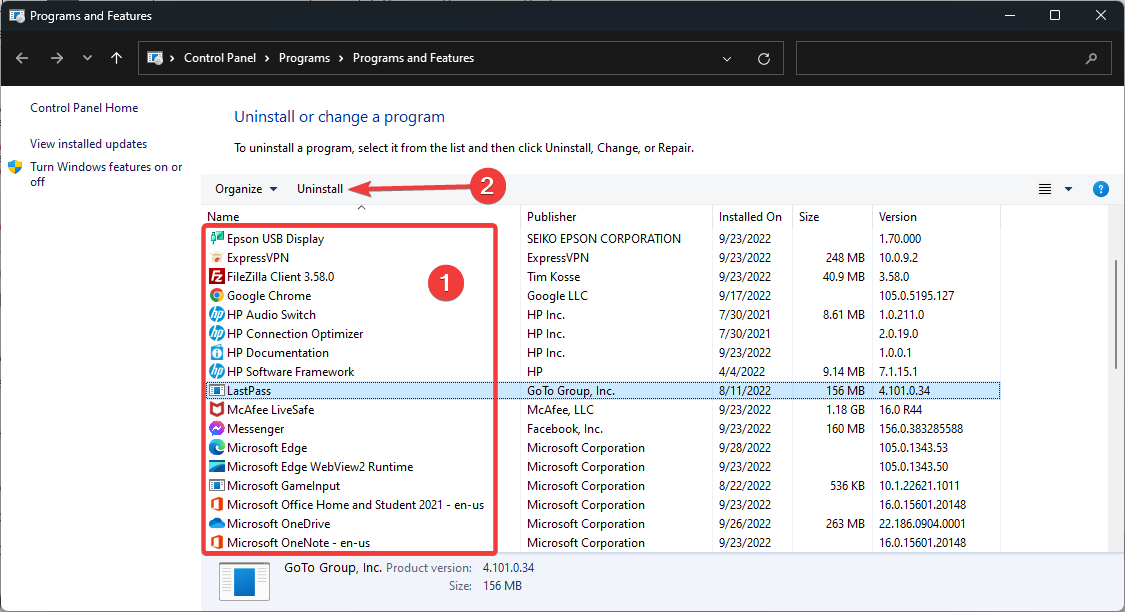
Task: Click the Control Panel search box
Action: (954, 58)
